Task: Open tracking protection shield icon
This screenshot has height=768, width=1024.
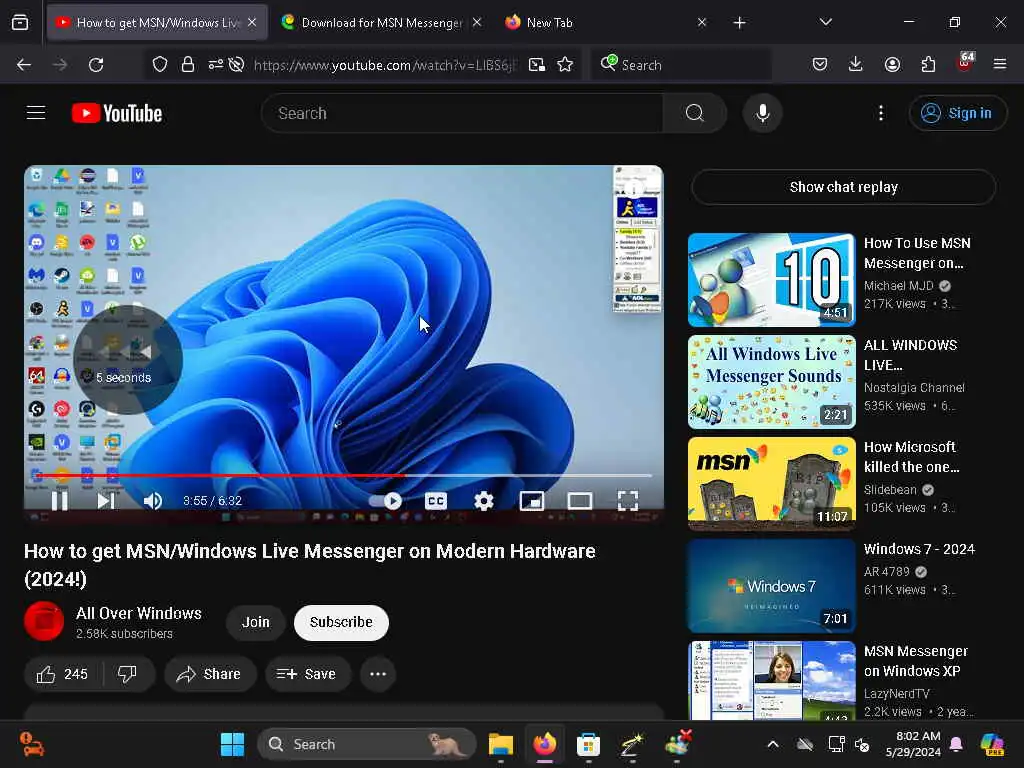Action: pos(160,65)
